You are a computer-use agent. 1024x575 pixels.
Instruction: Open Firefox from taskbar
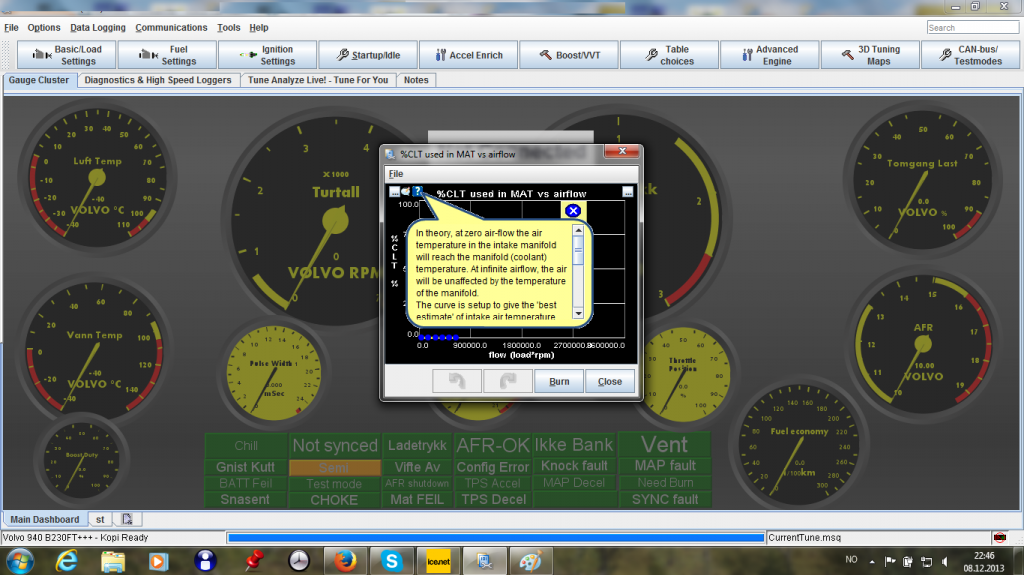pyautogui.click(x=345, y=561)
